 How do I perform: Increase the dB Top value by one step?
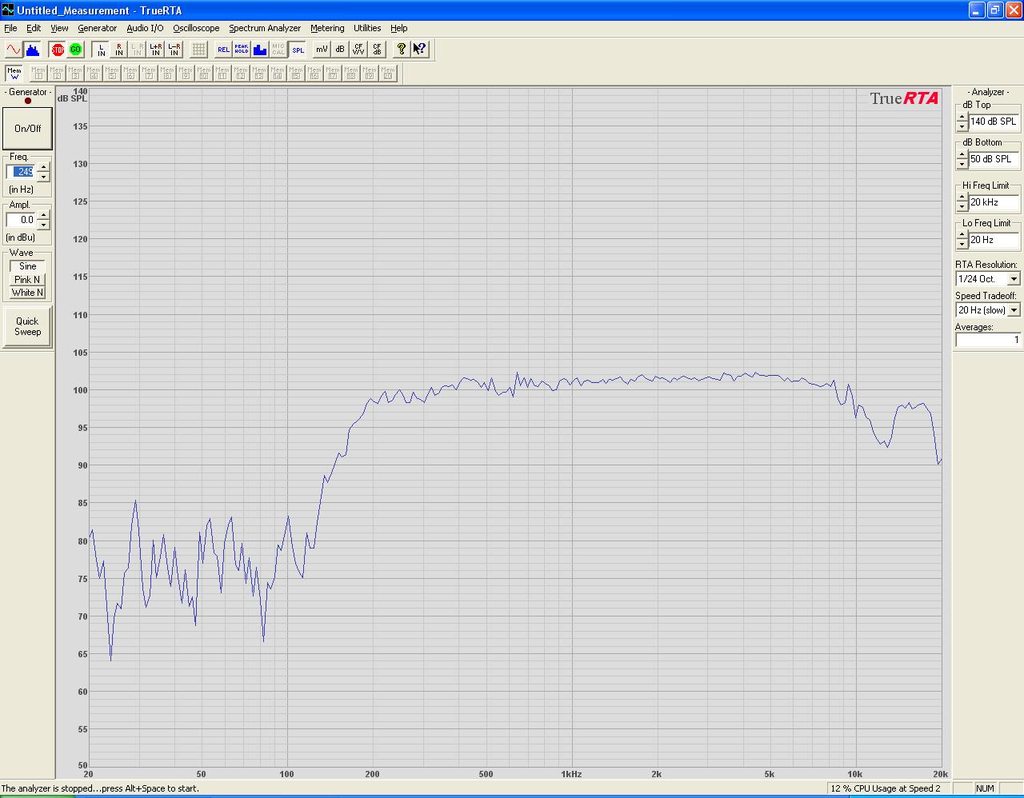(x=962, y=116)
